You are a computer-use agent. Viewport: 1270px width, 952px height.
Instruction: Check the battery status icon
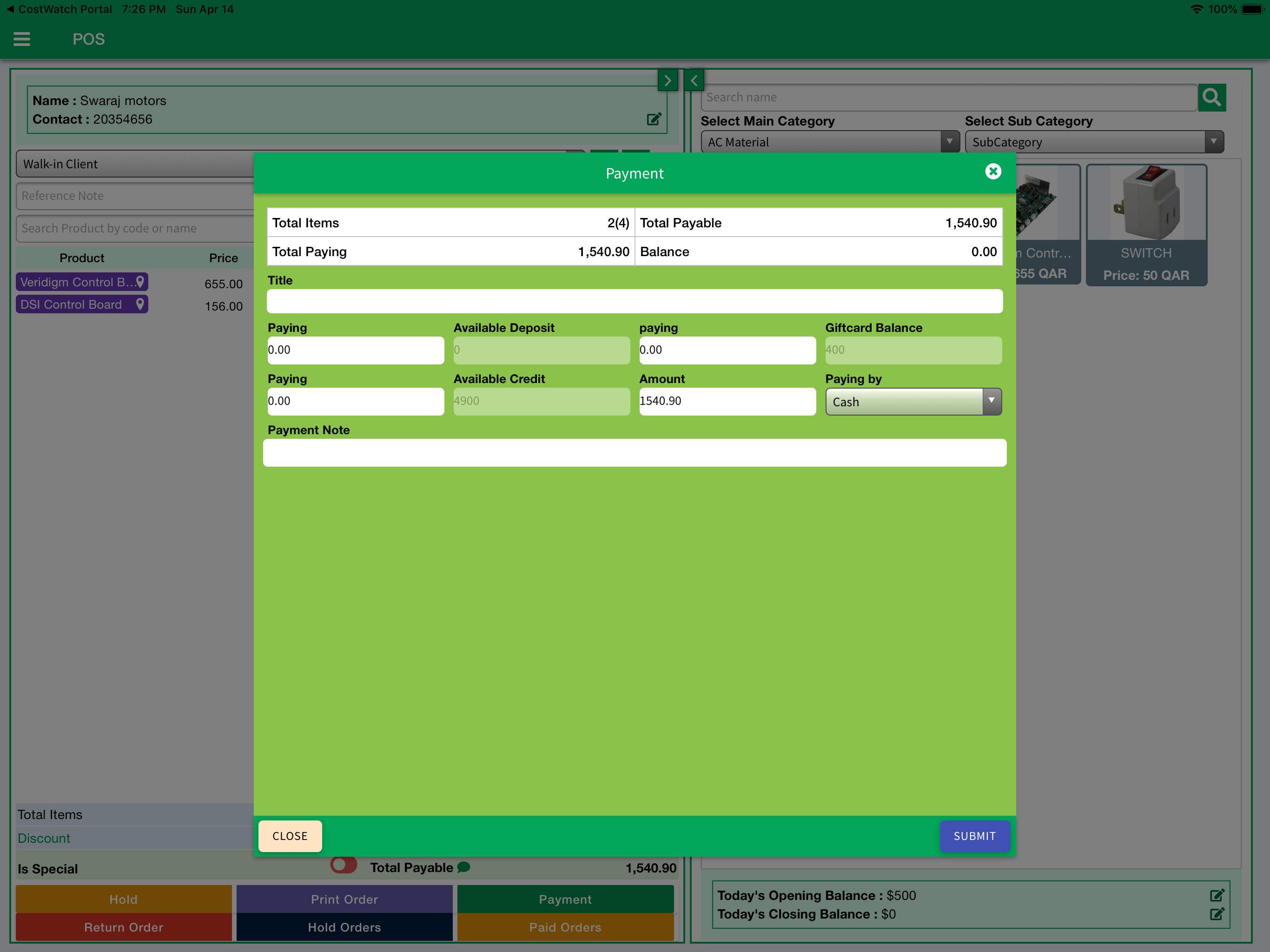[x=1252, y=9]
